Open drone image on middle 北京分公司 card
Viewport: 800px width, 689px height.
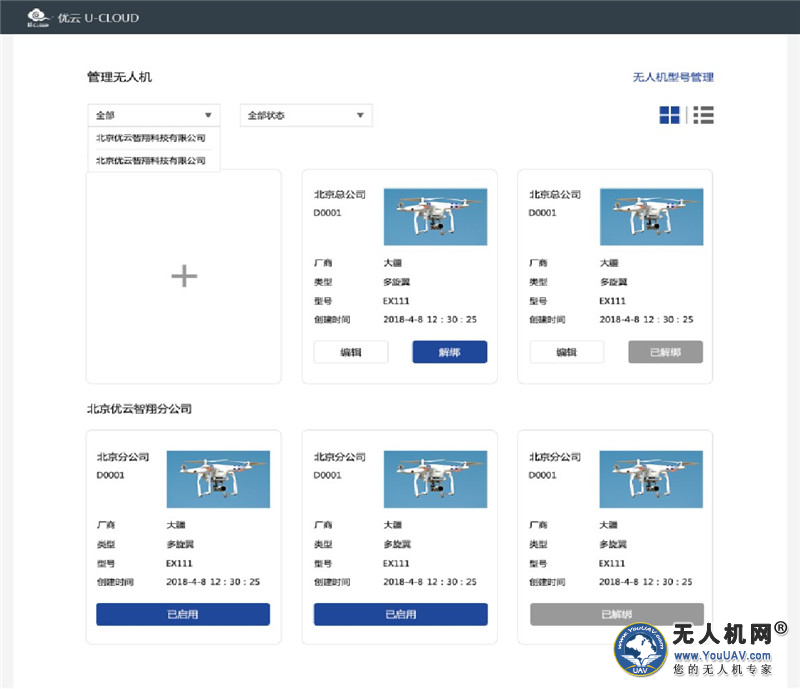tap(435, 479)
